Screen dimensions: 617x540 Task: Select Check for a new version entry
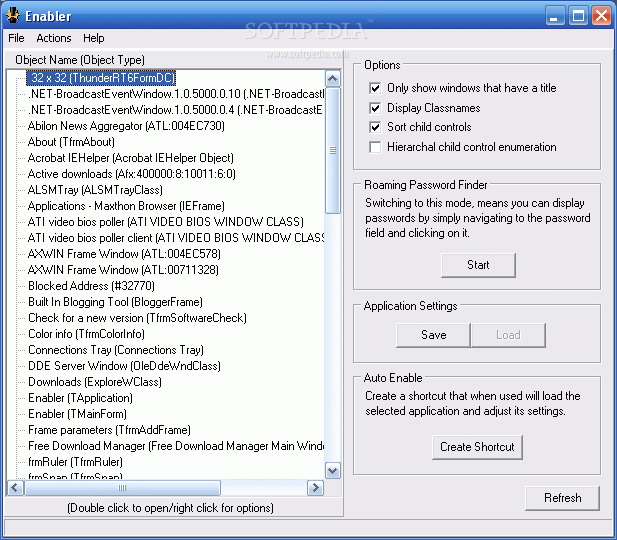[x=137, y=318]
